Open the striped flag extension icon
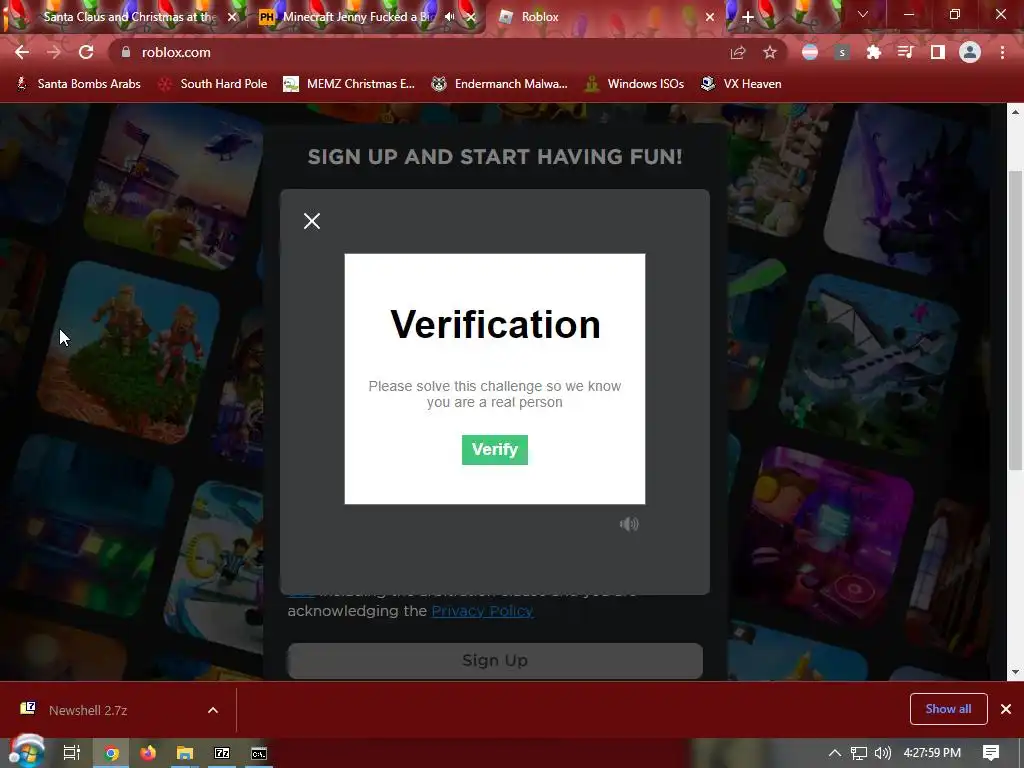The image size is (1024, 768). click(x=810, y=52)
